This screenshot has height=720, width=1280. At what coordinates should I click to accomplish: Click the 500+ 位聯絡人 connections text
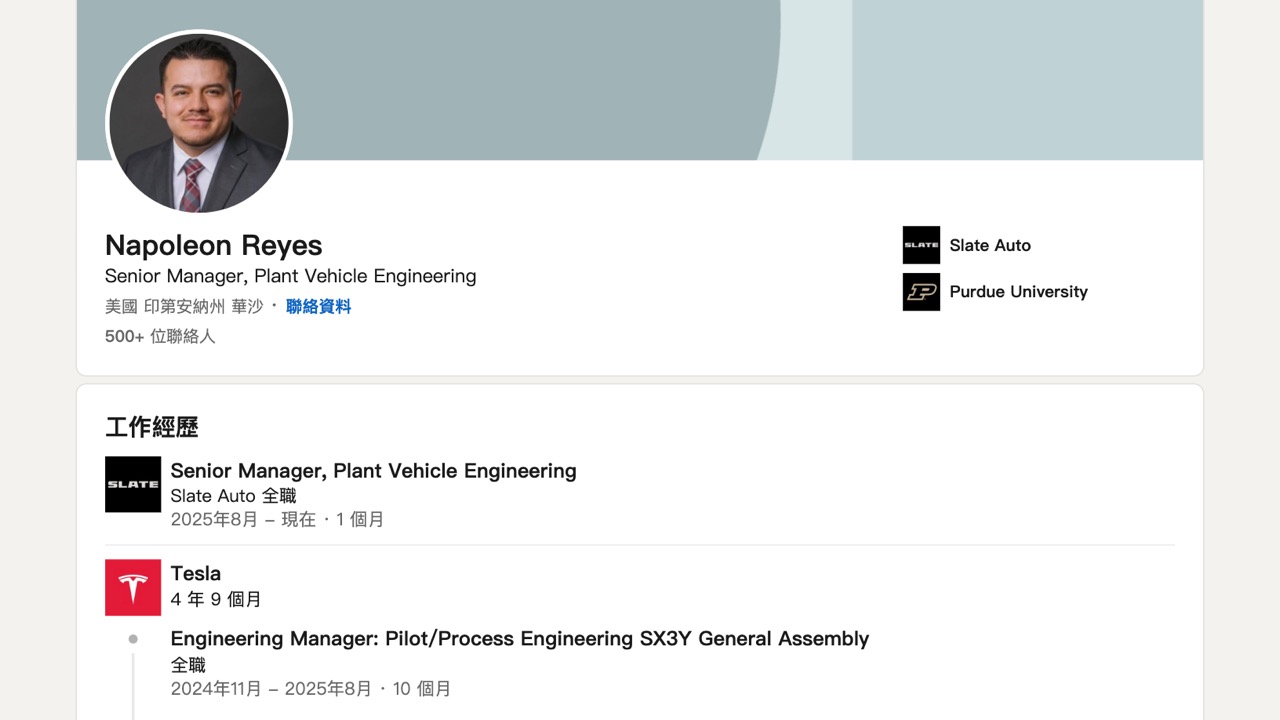click(x=160, y=336)
